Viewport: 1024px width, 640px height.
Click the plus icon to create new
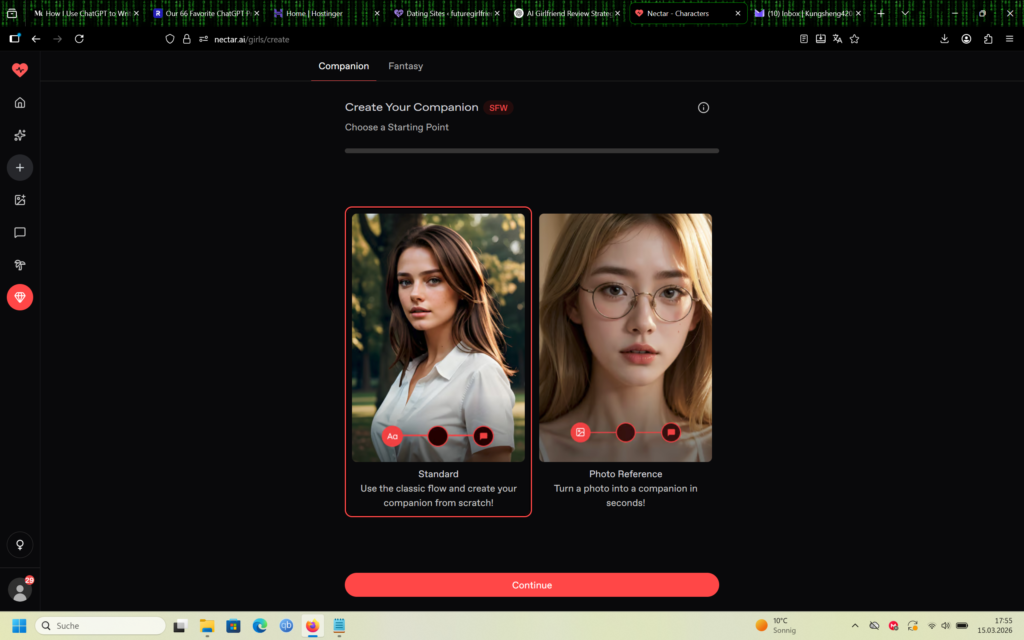[20, 167]
